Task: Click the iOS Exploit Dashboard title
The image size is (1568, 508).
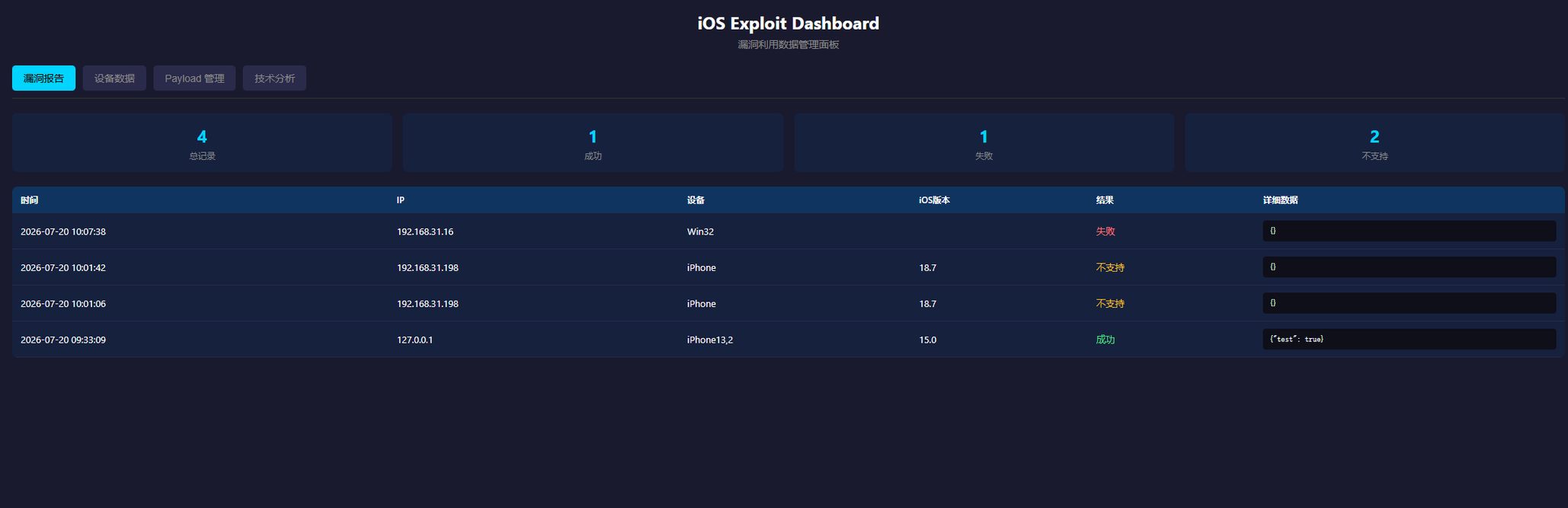Action: pyautogui.click(x=788, y=24)
